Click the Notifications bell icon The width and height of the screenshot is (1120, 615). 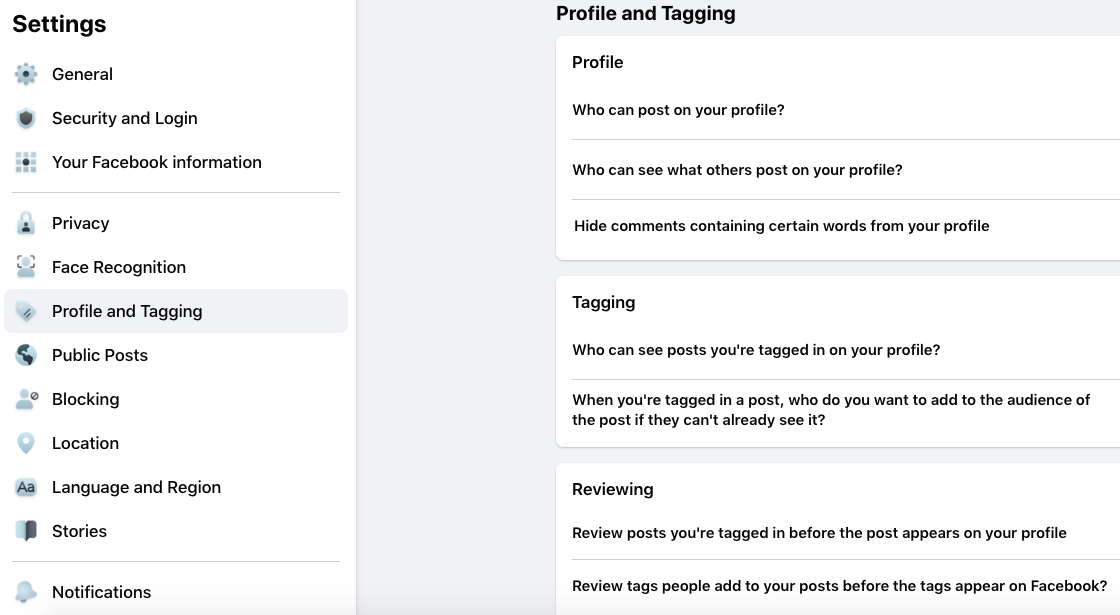(26, 592)
